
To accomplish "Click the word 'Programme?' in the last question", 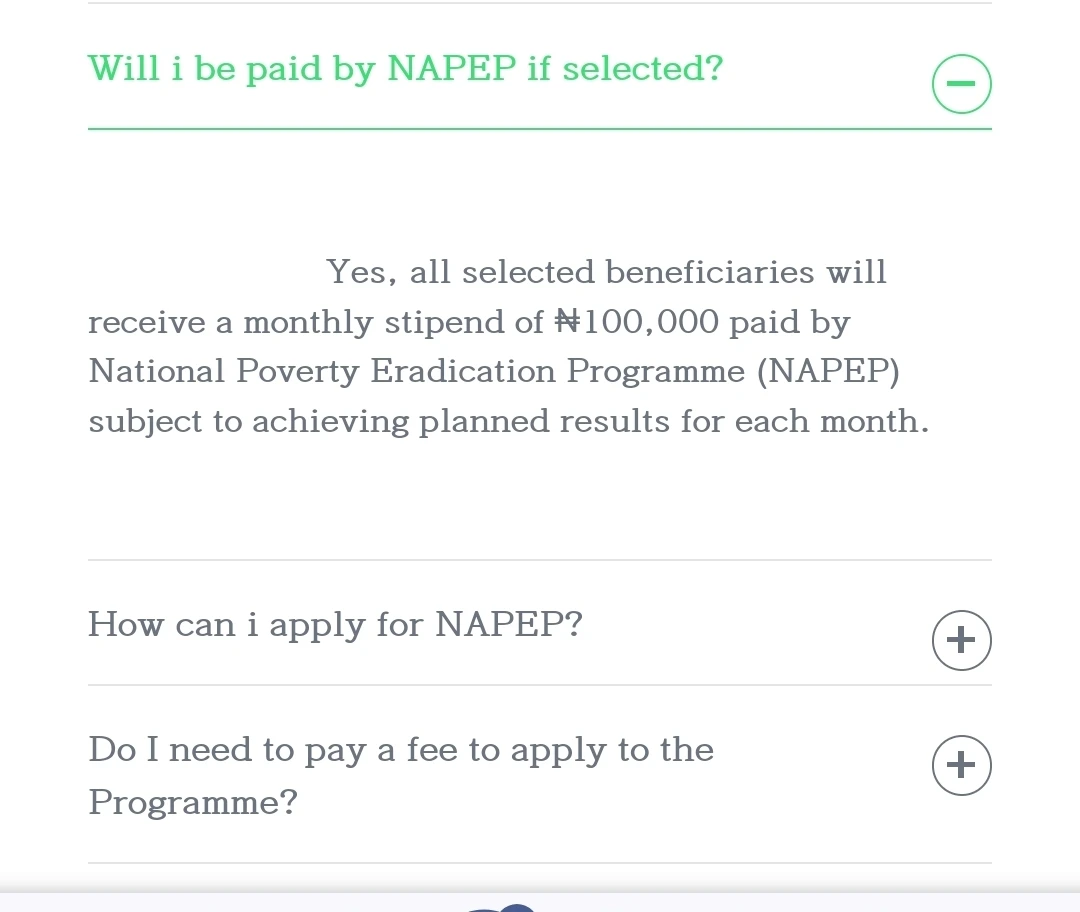I will pos(193,802).
